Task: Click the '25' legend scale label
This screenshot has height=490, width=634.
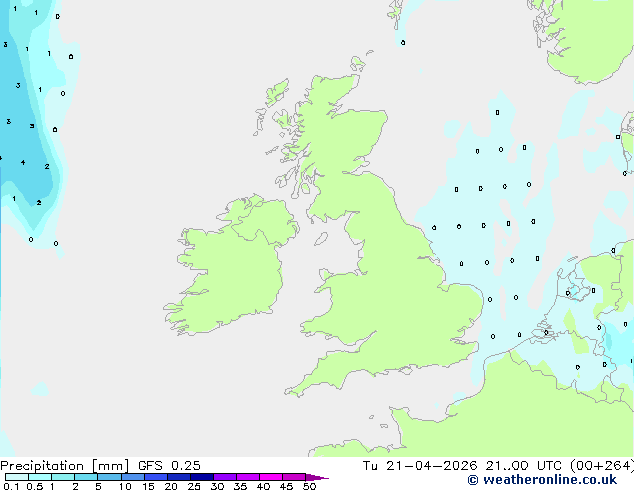Action: (x=194, y=486)
